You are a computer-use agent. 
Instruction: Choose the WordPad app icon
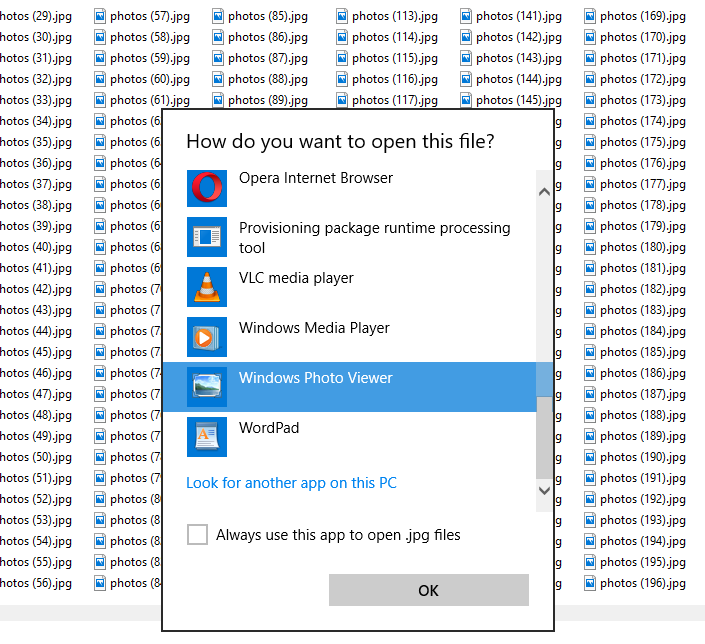tap(207, 437)
